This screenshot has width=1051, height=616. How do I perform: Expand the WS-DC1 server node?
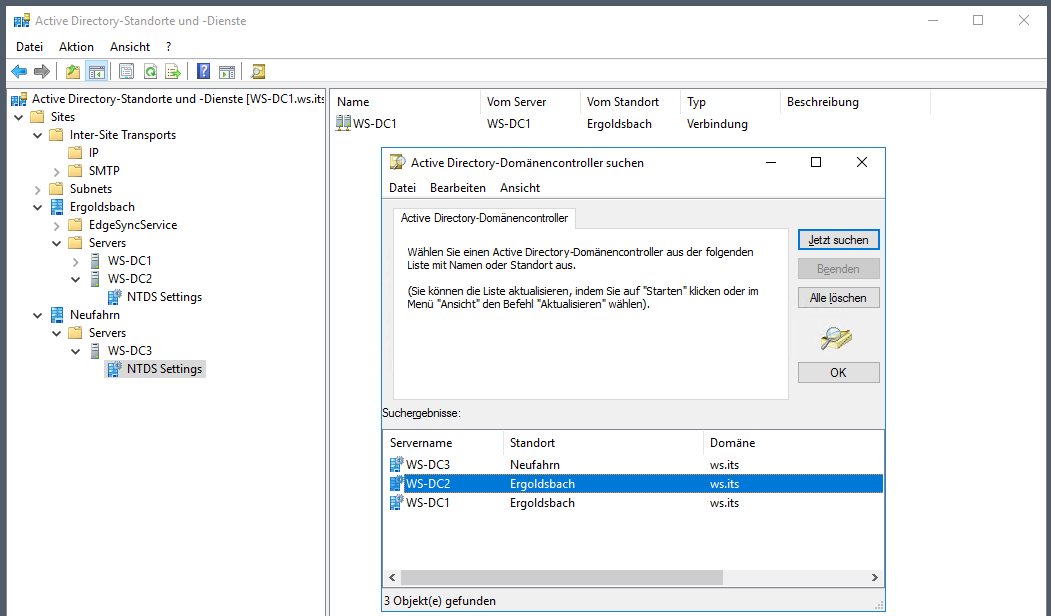point(76,261)
